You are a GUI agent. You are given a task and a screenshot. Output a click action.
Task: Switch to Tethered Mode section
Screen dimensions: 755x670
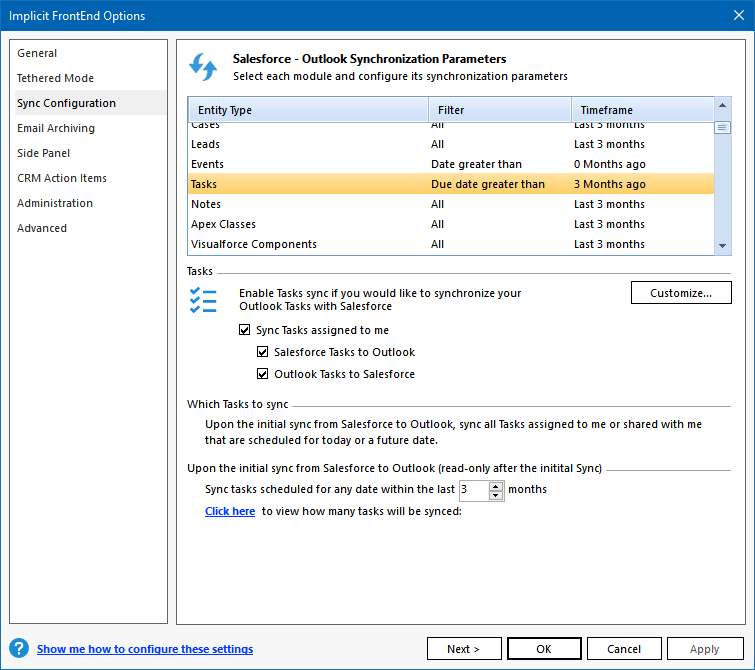coord(55,78)
